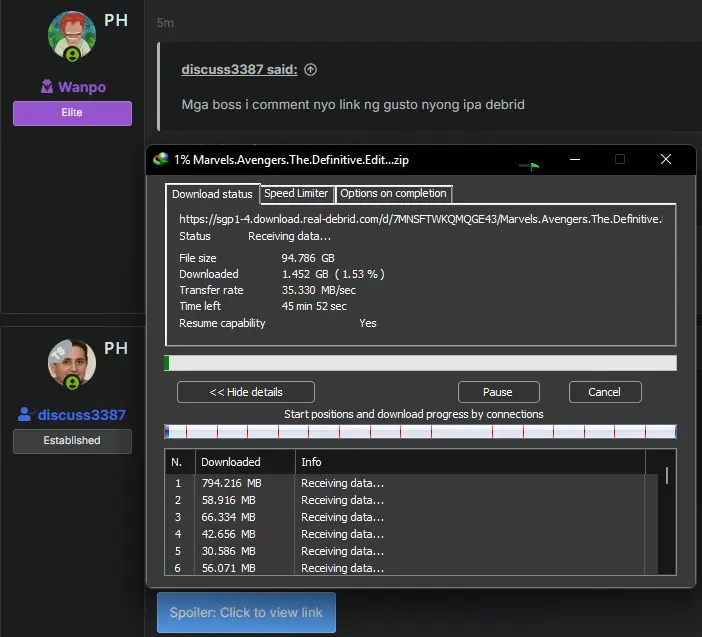Click the real-debrid download URL text
This screenshot has width=702, height=637.
[420, 219]
